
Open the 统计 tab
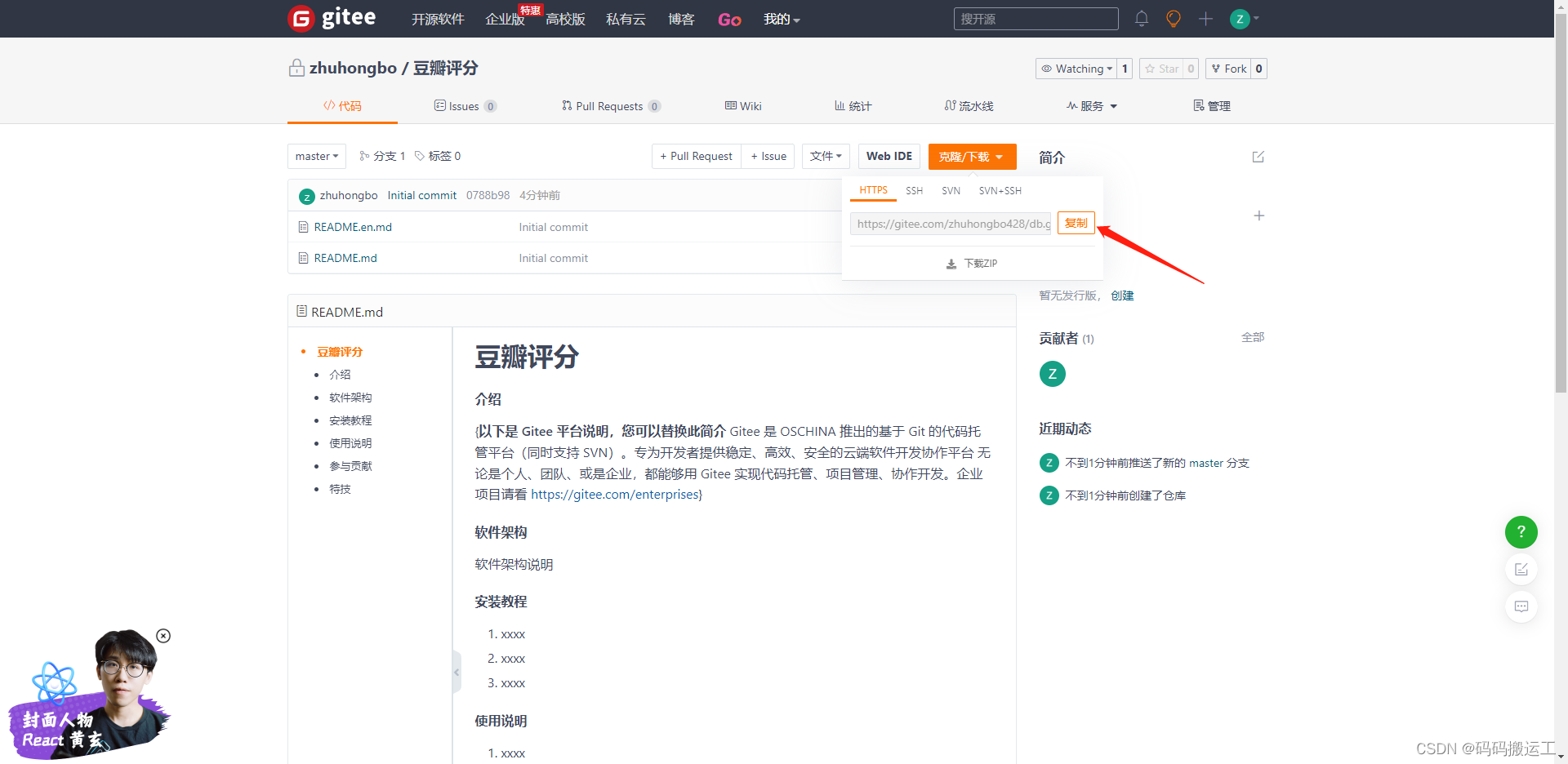[x=853, y=106]
